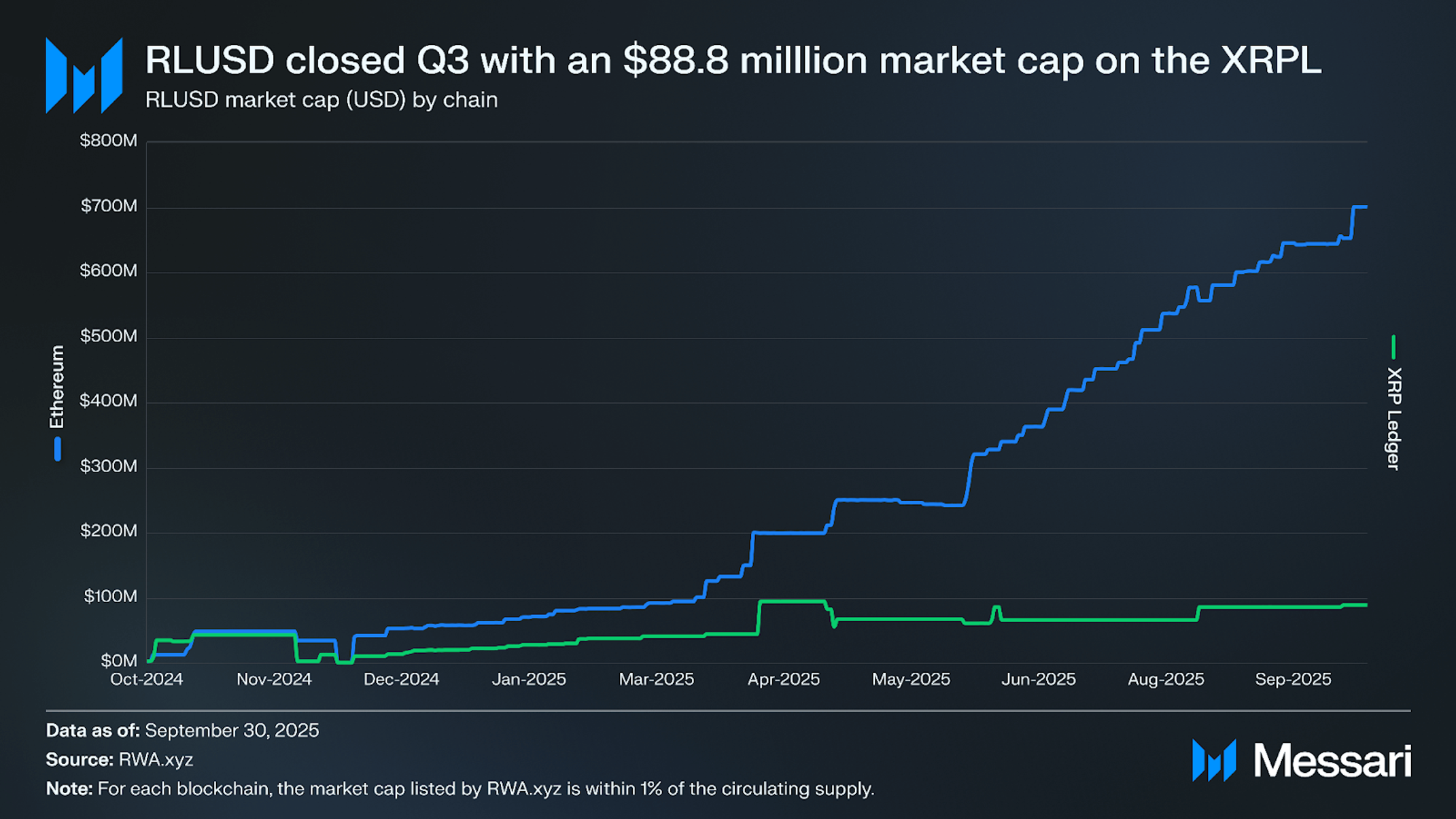This screenshot has height=819, width=1456.
Task: Click the $400M y-axis label
Action: pos(109,401)
